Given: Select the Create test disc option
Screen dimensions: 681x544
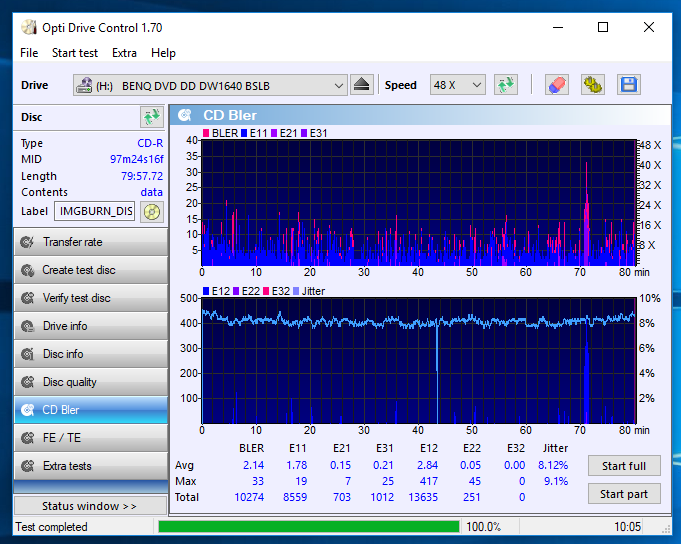Looking at the screenshot, I should (x=91, y=270).
